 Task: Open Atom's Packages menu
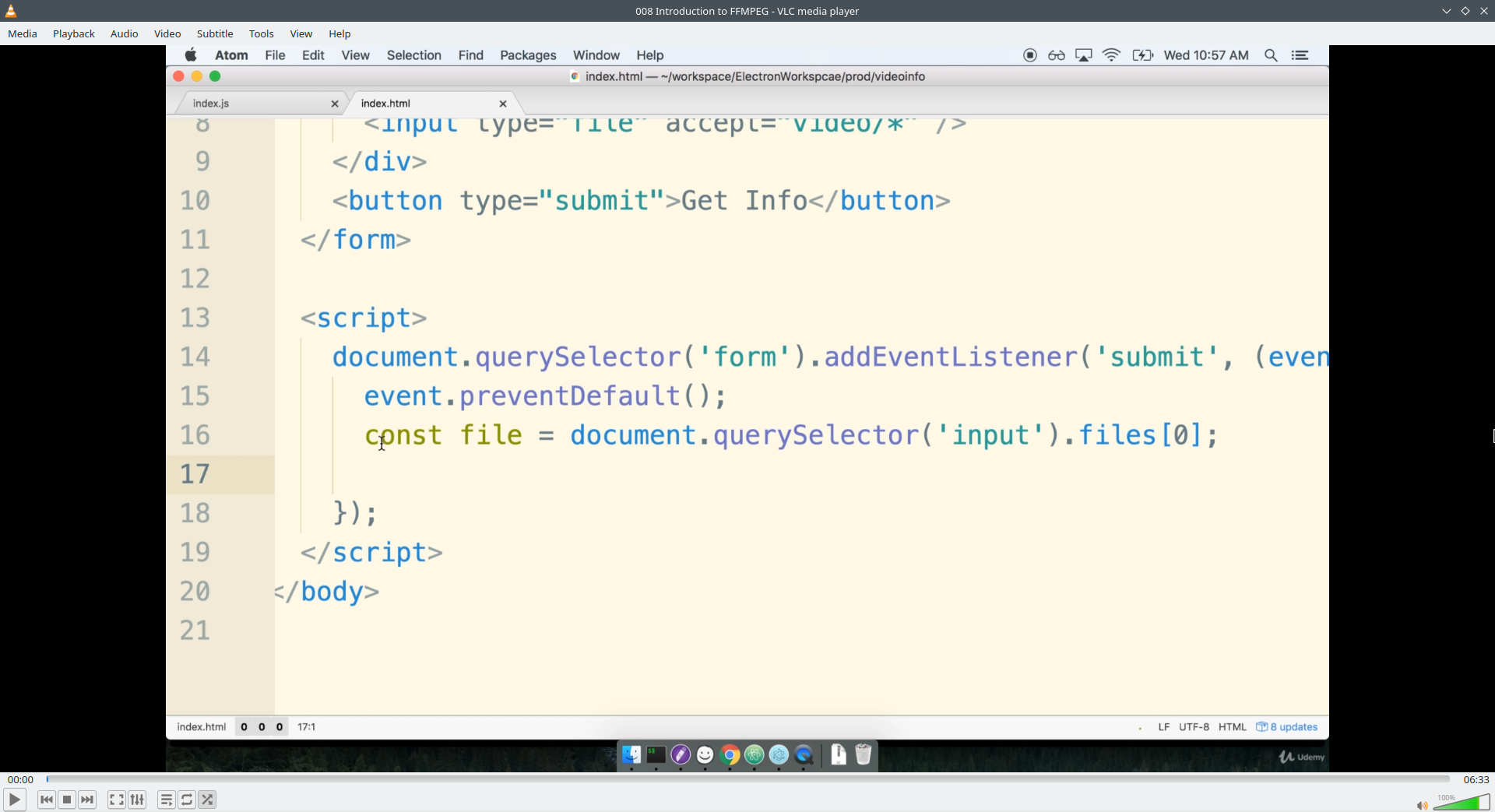pos(528,55)
